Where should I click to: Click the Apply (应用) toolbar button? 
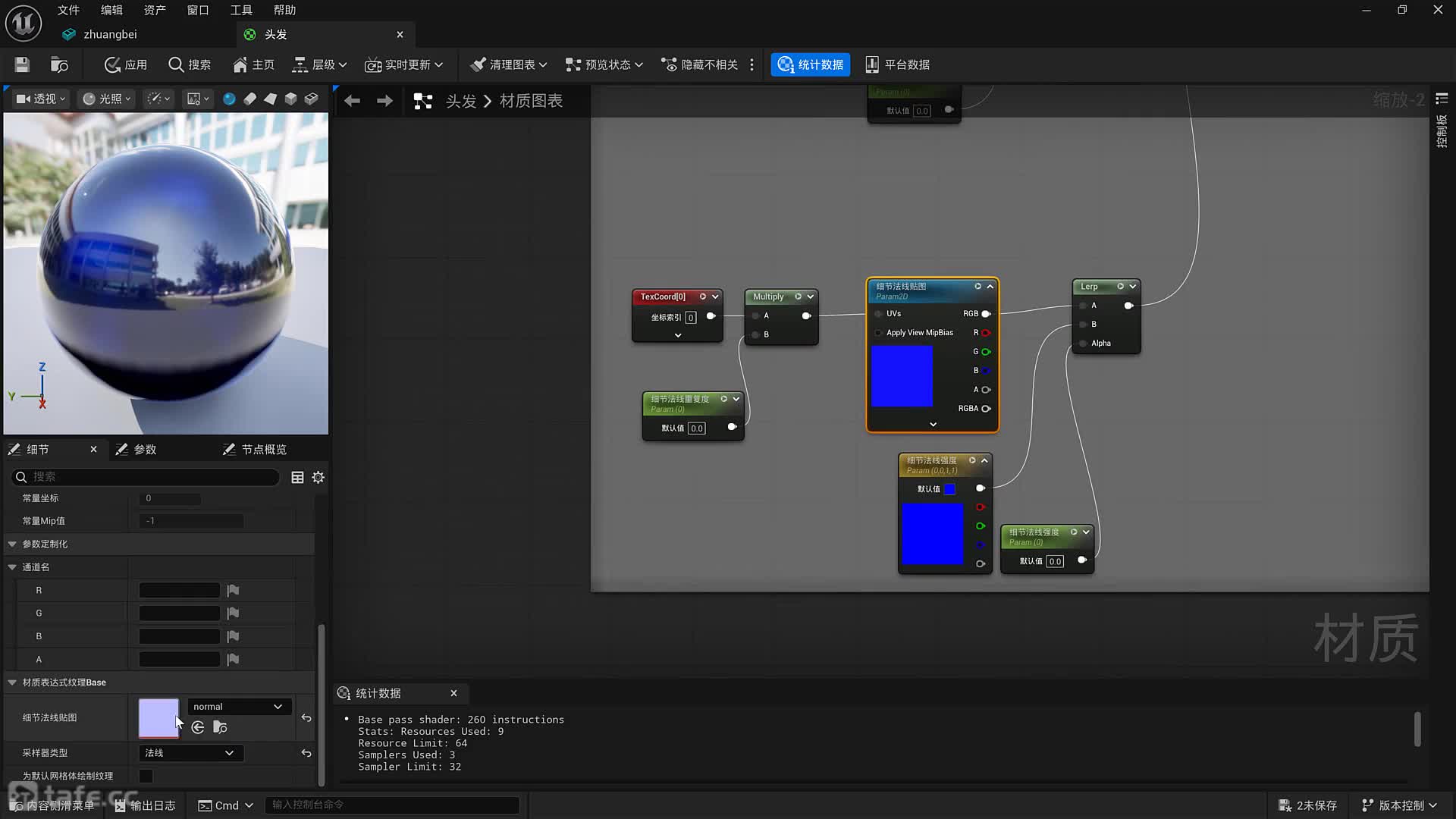pyautogui.click(x=126, y=64)
